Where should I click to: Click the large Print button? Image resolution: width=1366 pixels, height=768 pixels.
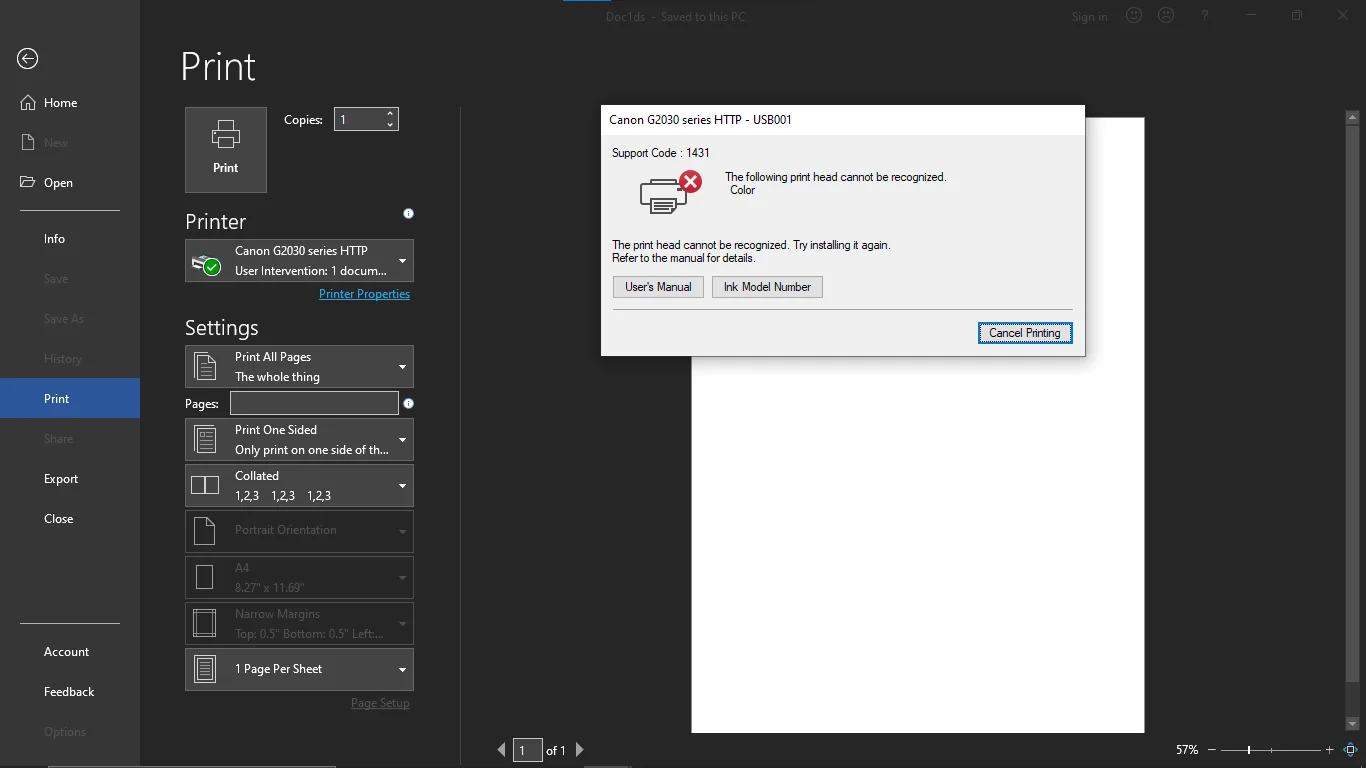226,150
